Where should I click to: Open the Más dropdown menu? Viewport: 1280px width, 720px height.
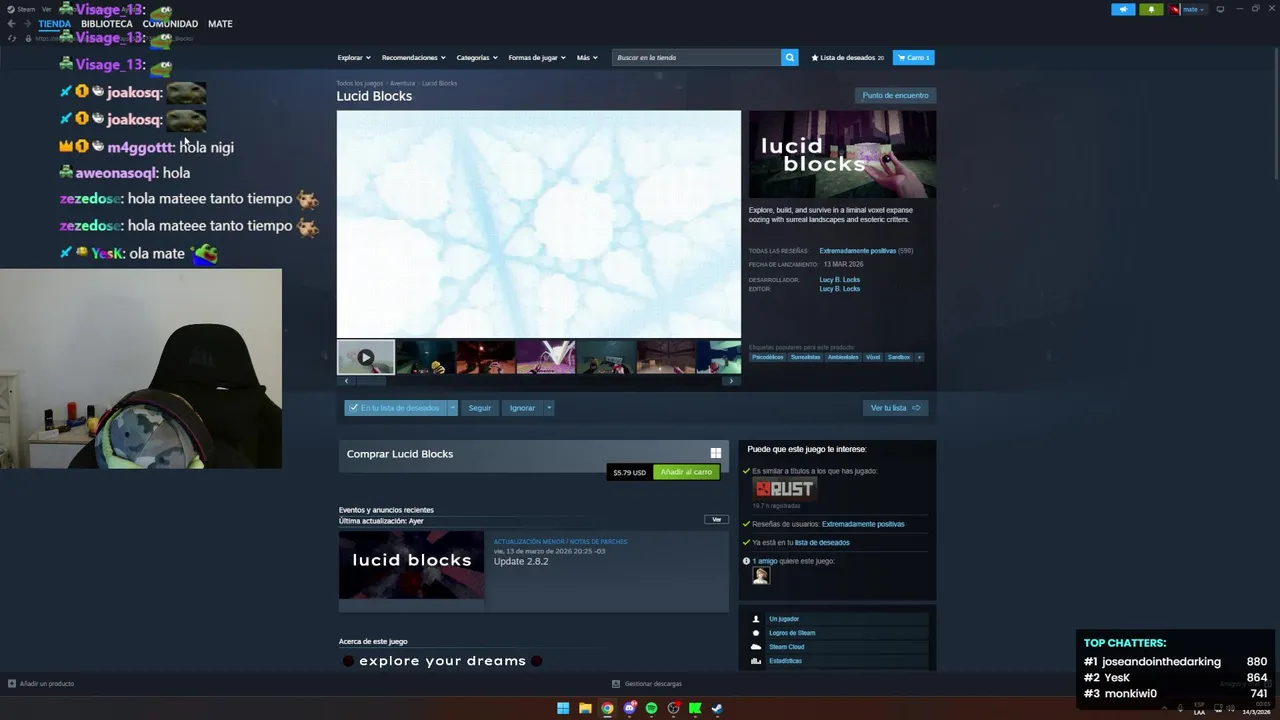(x=586, y=57)
